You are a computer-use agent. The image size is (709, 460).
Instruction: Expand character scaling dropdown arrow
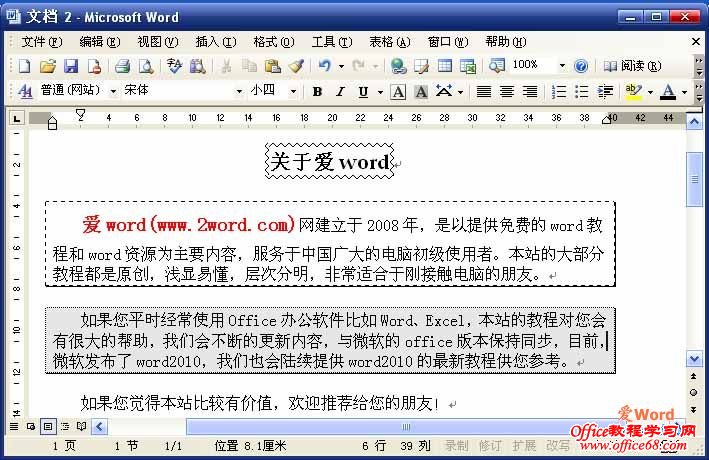(460, 92)
